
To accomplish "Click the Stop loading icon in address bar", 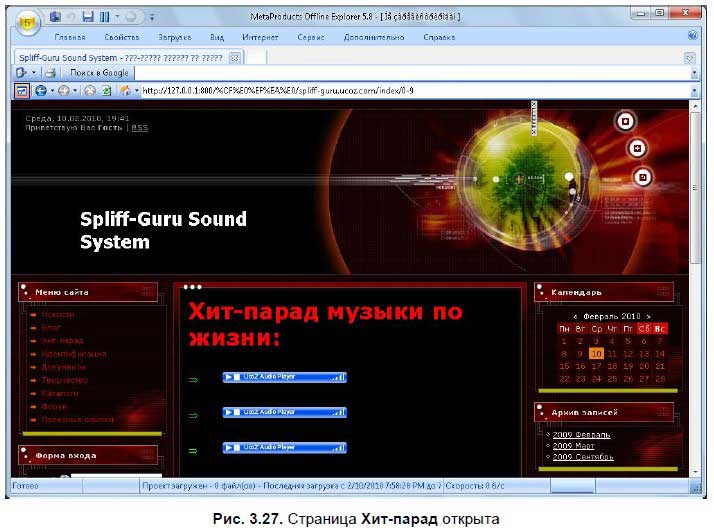I will [x=90, y=90].
